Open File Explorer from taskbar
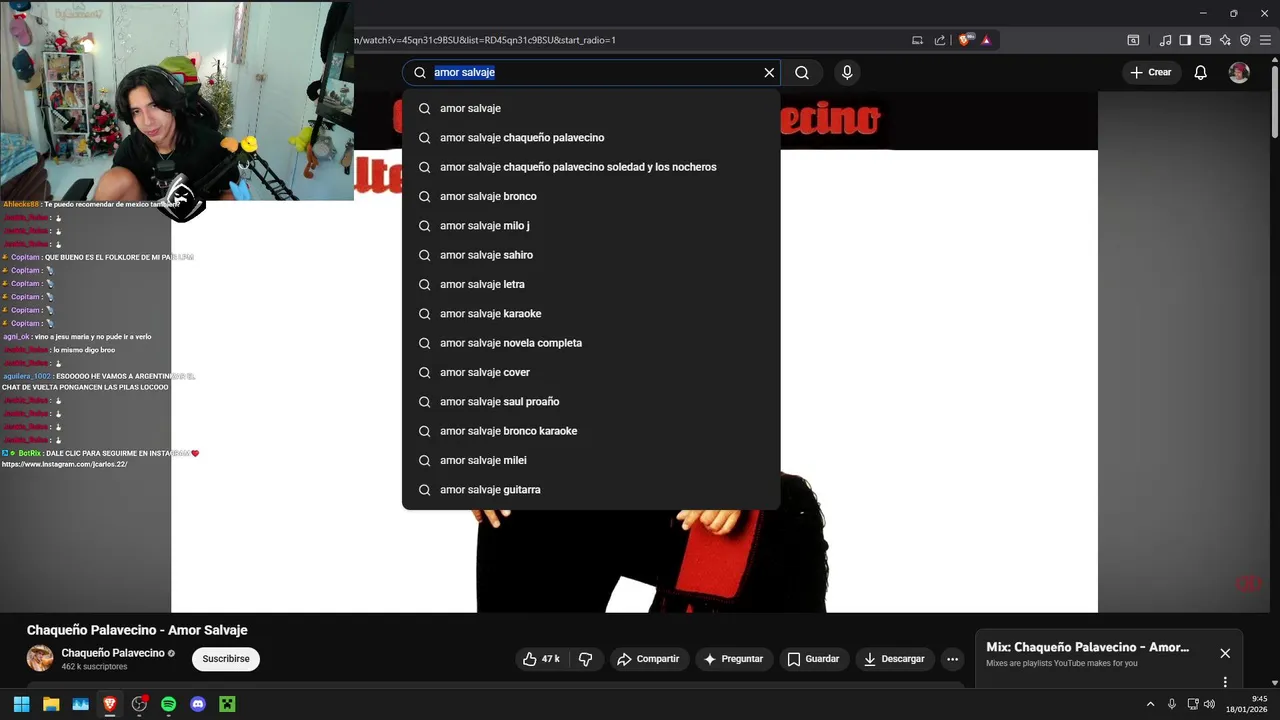This screenshot has width=1280, height=720. click(x=51, y=704)
